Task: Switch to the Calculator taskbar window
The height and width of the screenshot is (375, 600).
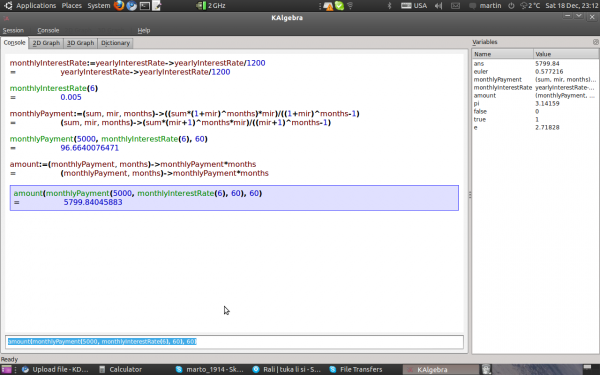Action: click(121, 369)
